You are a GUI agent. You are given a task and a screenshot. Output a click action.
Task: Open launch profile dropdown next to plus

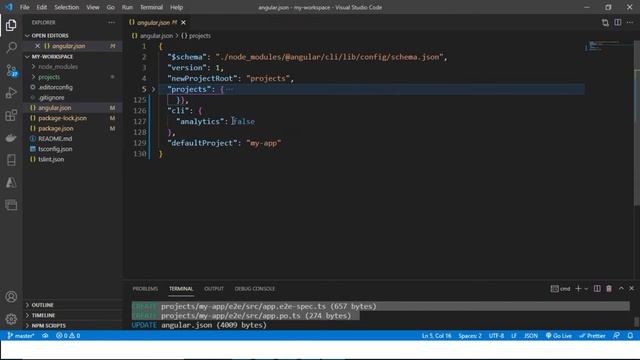pos(586,289)
